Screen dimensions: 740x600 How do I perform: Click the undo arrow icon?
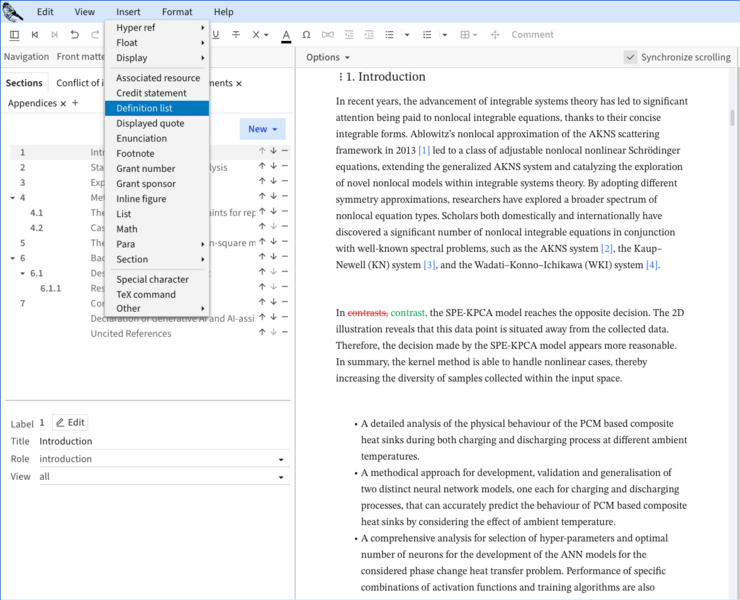click(x=74, y=34)
